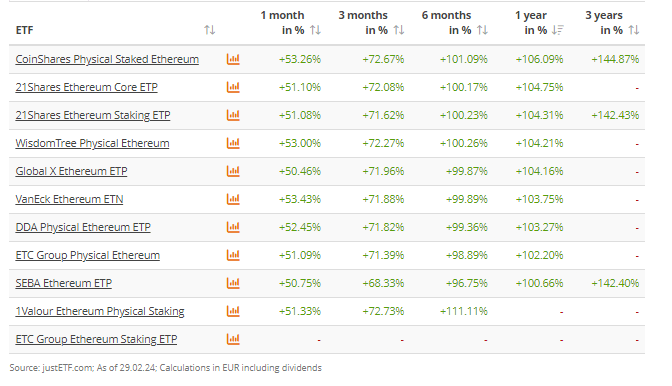672x386 pixels.
Task: Open ETC Group Physical Ethereum link
Action: (88, 255)
